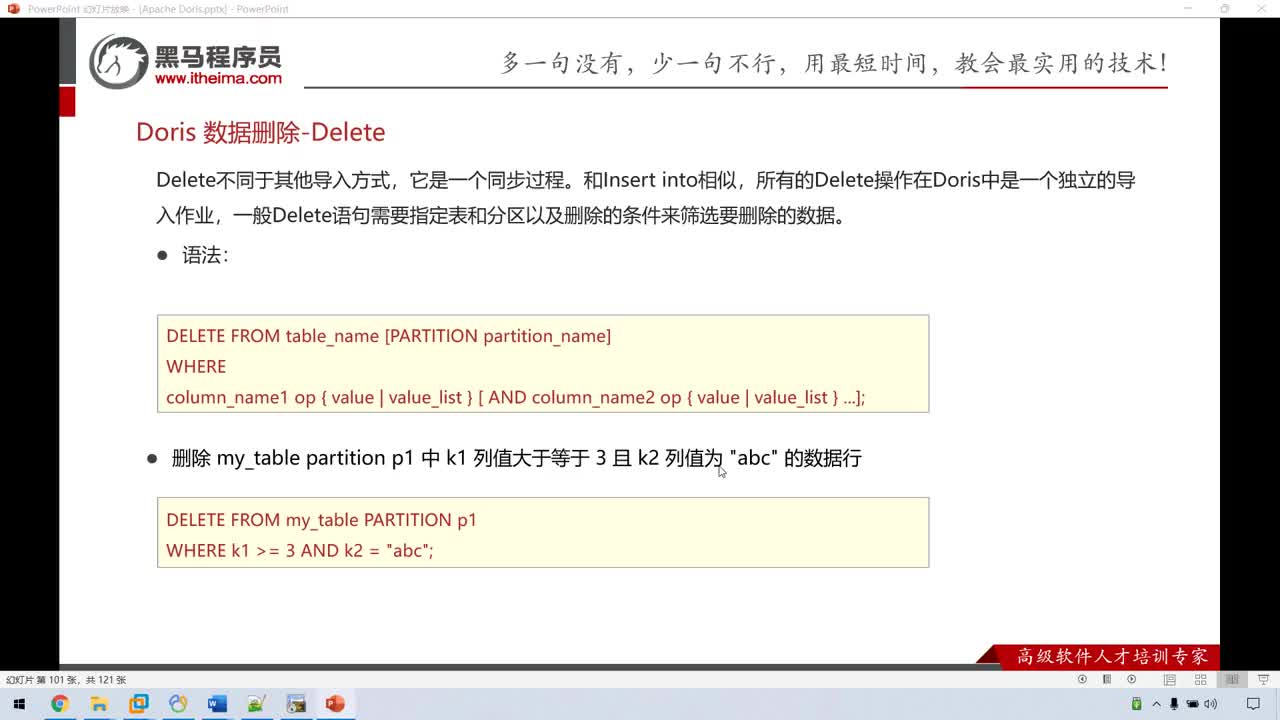Click 'DELETE FROM table_name' syntax line

point(388,336)
